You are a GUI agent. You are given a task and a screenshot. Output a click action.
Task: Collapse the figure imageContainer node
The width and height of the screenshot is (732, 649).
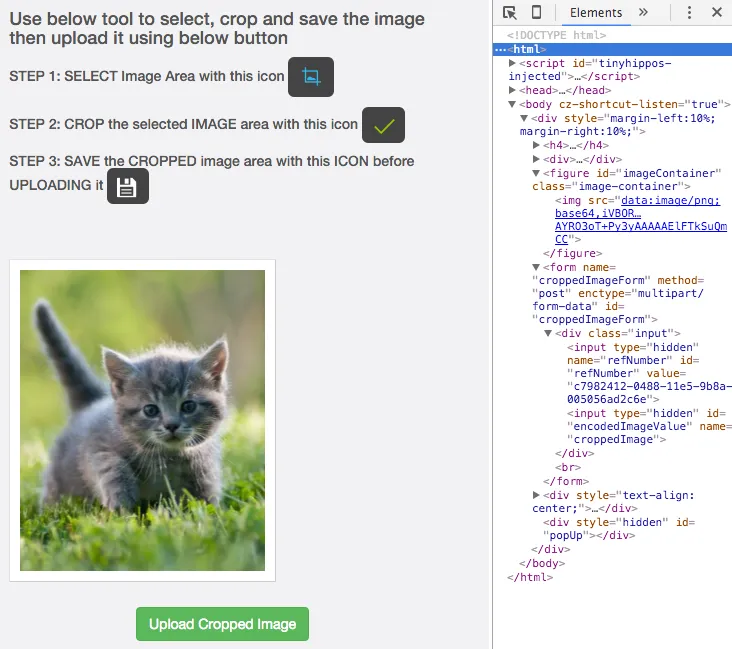coord(536,173)
